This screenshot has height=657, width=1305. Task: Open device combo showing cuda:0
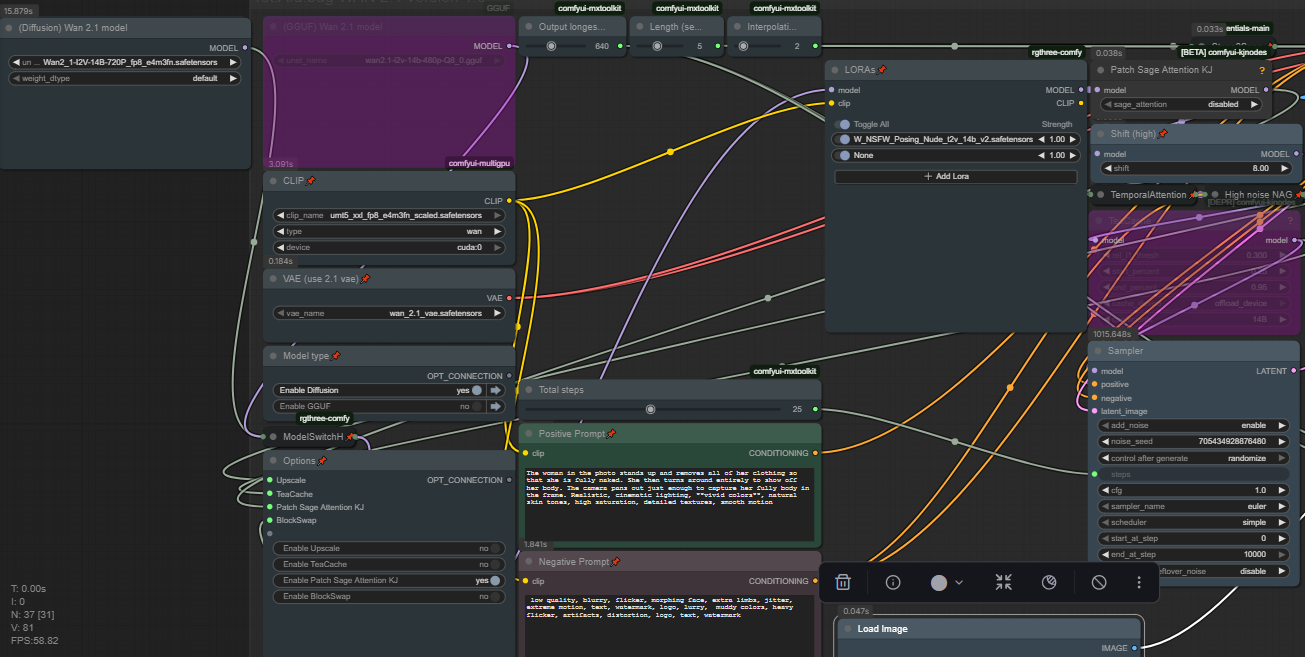389,247
